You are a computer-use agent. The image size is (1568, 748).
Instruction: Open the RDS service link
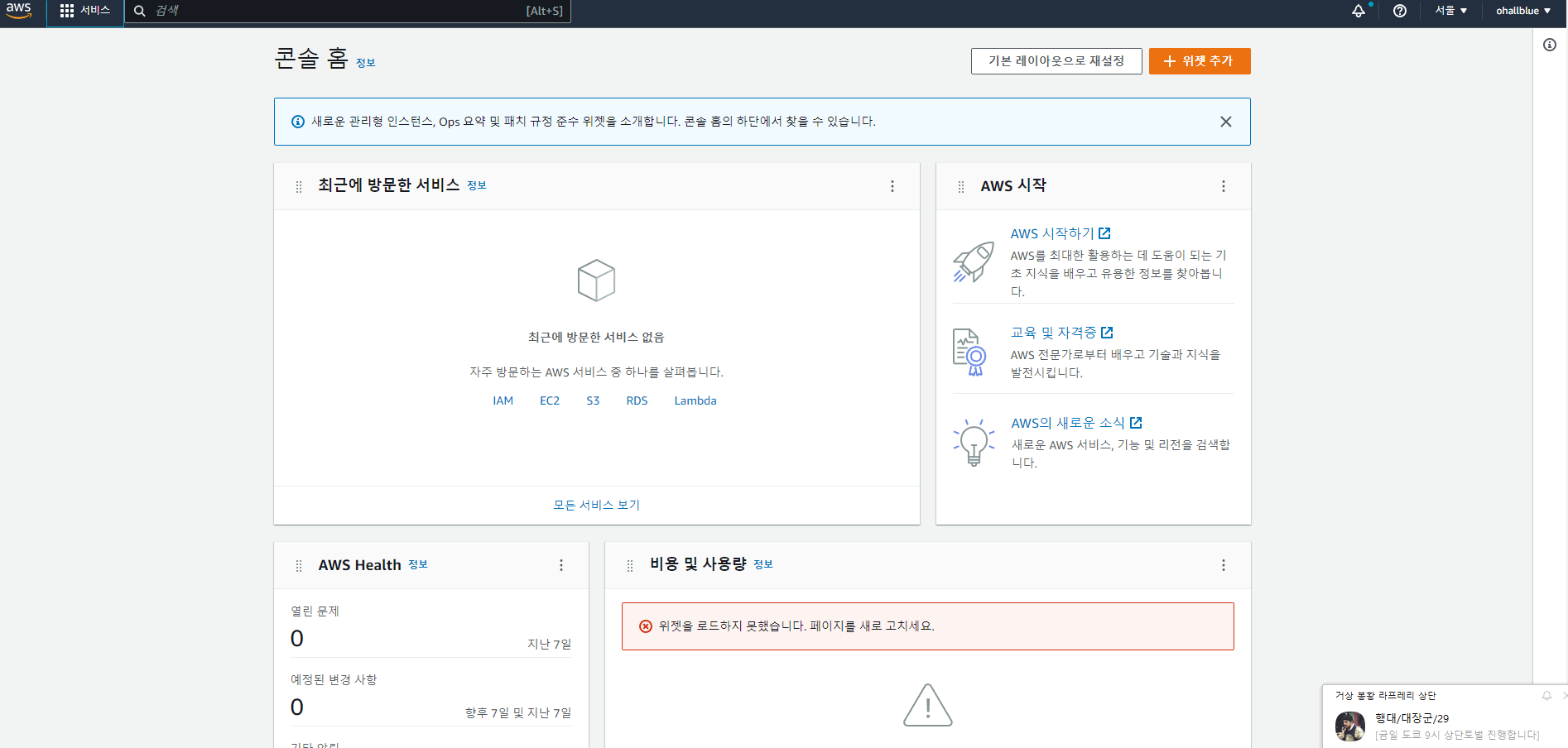(x=637, y=400)
